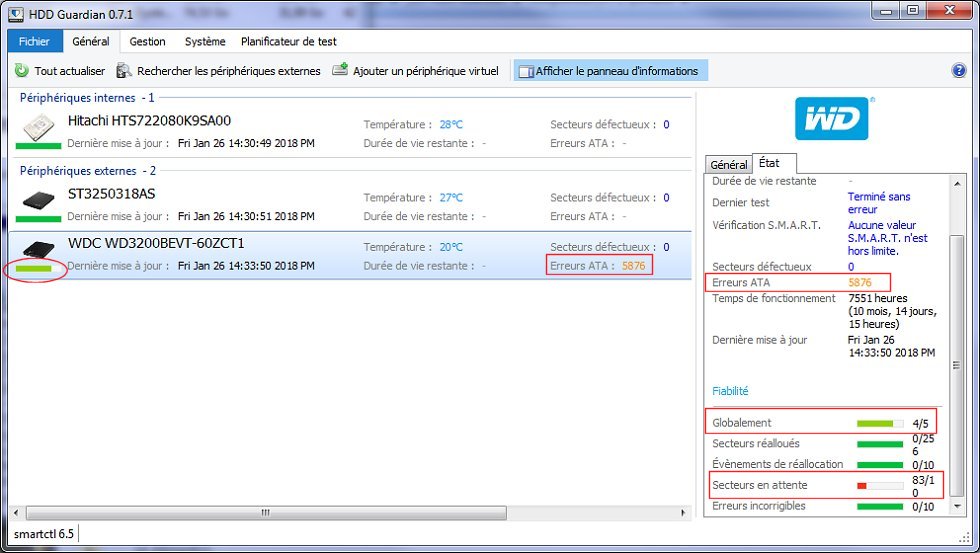Open the Gestion tab
Viewport: 980px width, 553px height.
tap(148, 41)
